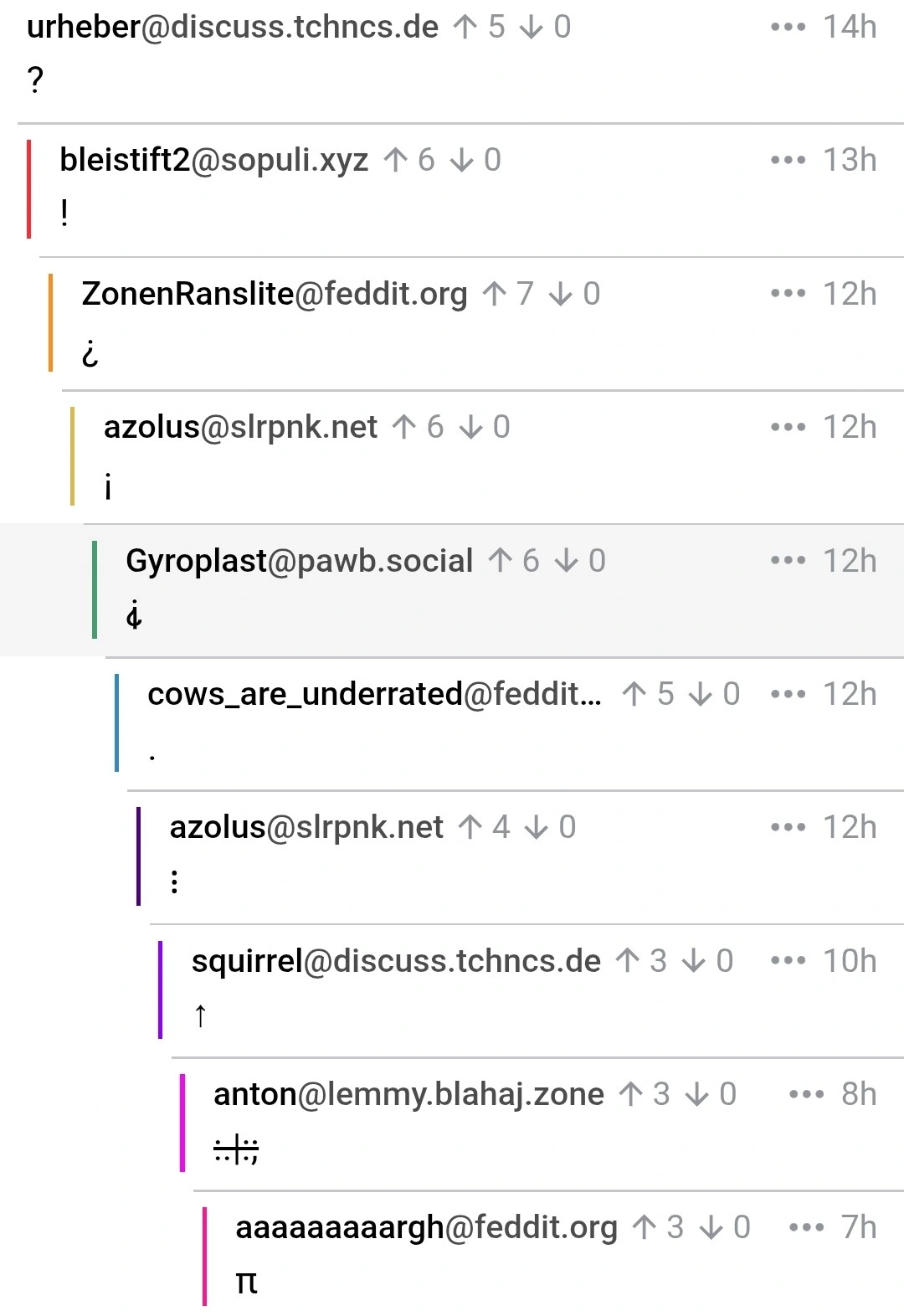Collapse thread at green indent bar
The image size is (904, 1316).
coord(95,589)
